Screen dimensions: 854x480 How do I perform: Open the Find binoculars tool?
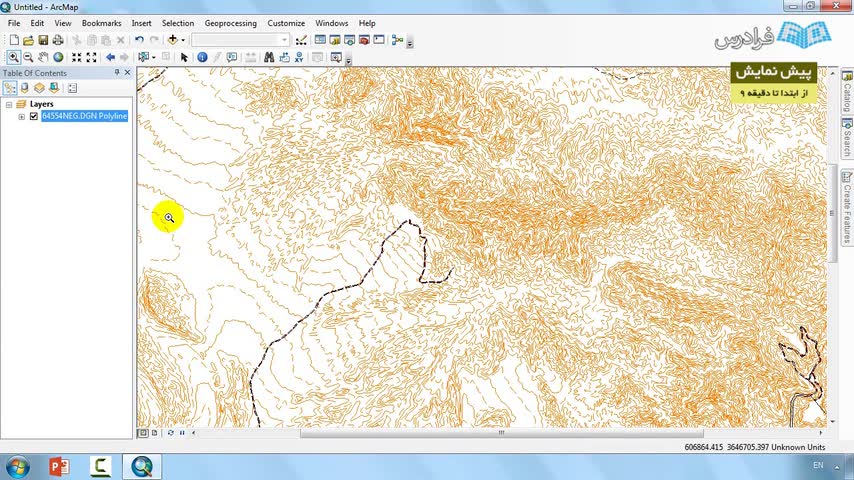point(269,57)
